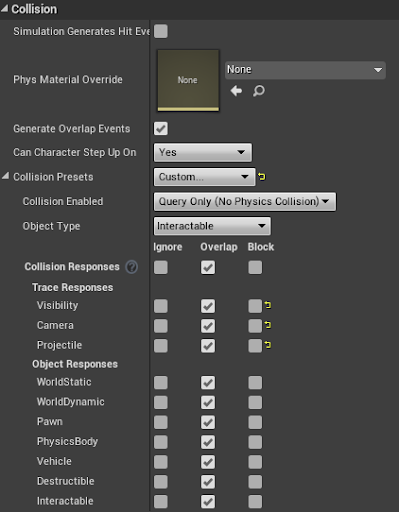Click Destructible Overlap checkbox
Viewport: 399px width, 512px height.
(x=208, y=482)
